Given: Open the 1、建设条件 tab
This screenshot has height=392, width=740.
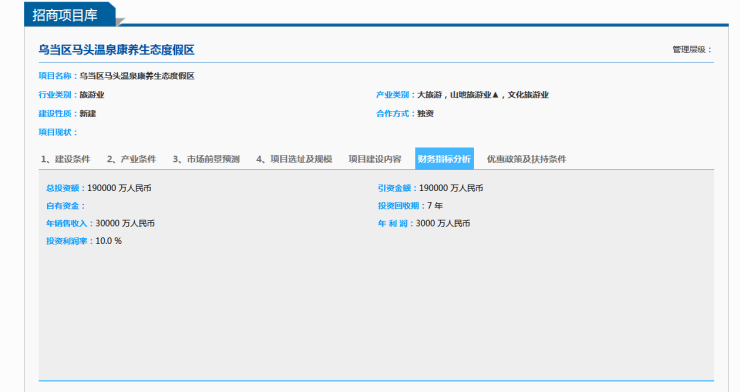Looking at the screenshot, I should coord(65,159).
